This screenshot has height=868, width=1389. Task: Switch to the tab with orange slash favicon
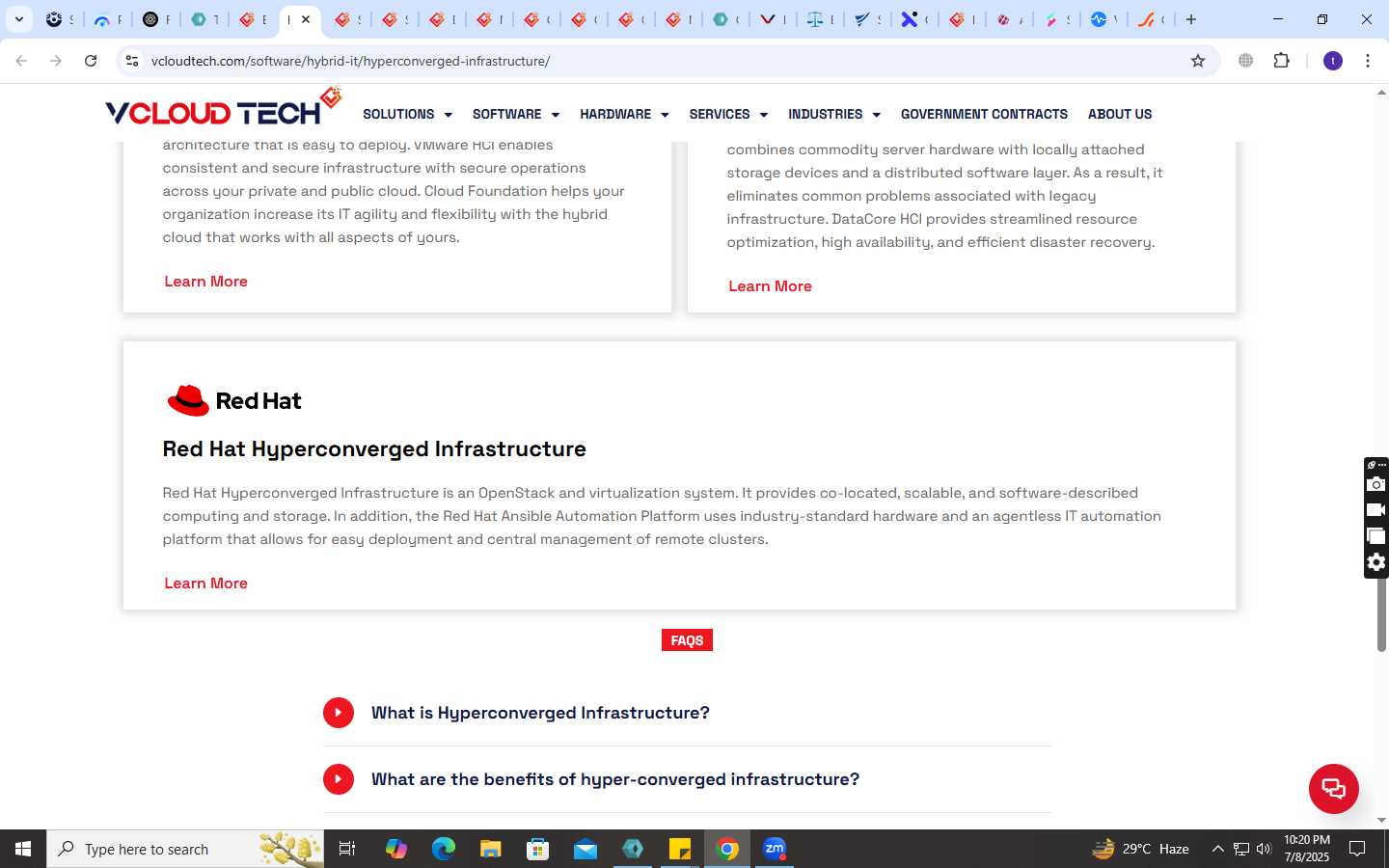[x=1145, y=19]
